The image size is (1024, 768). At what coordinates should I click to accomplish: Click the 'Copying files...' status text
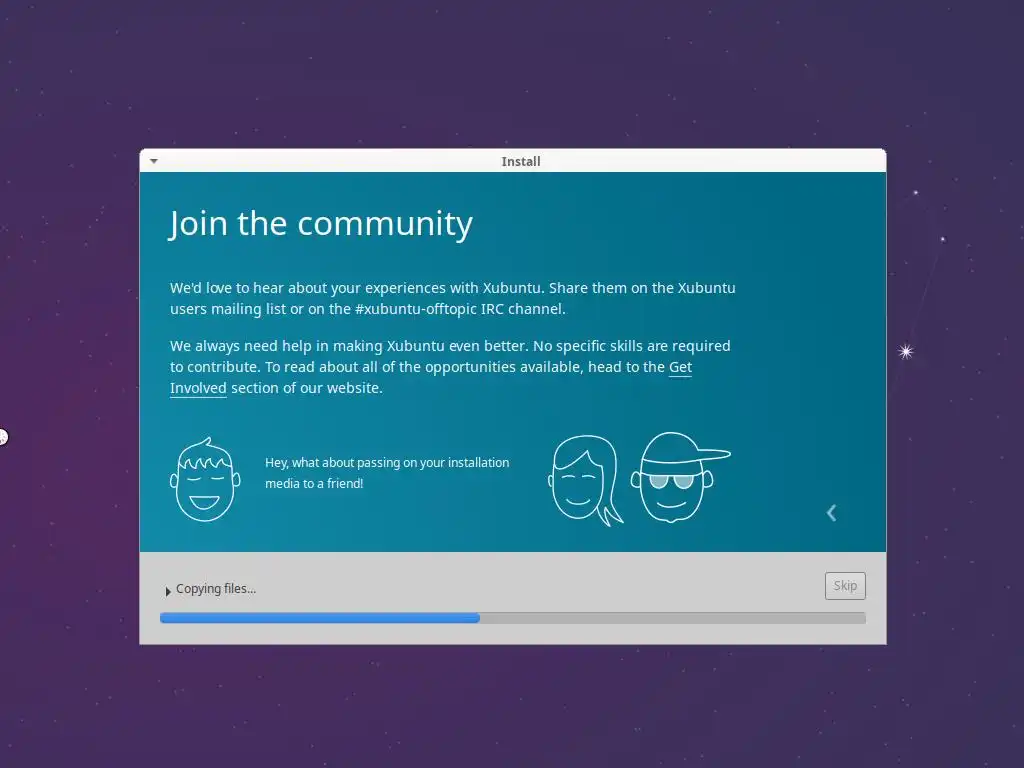(216, 588)
